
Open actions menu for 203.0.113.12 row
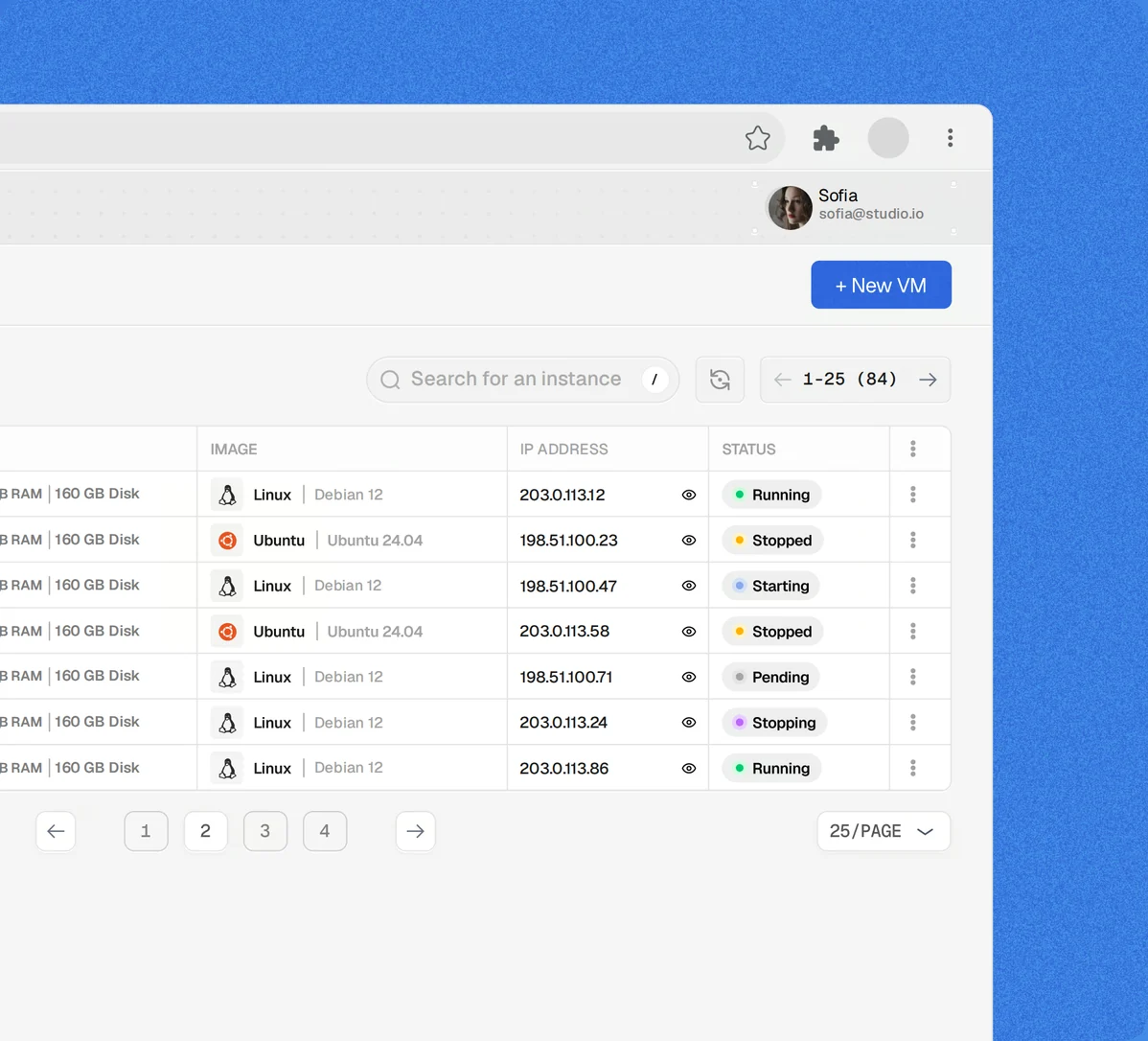(x=913, y=495)
